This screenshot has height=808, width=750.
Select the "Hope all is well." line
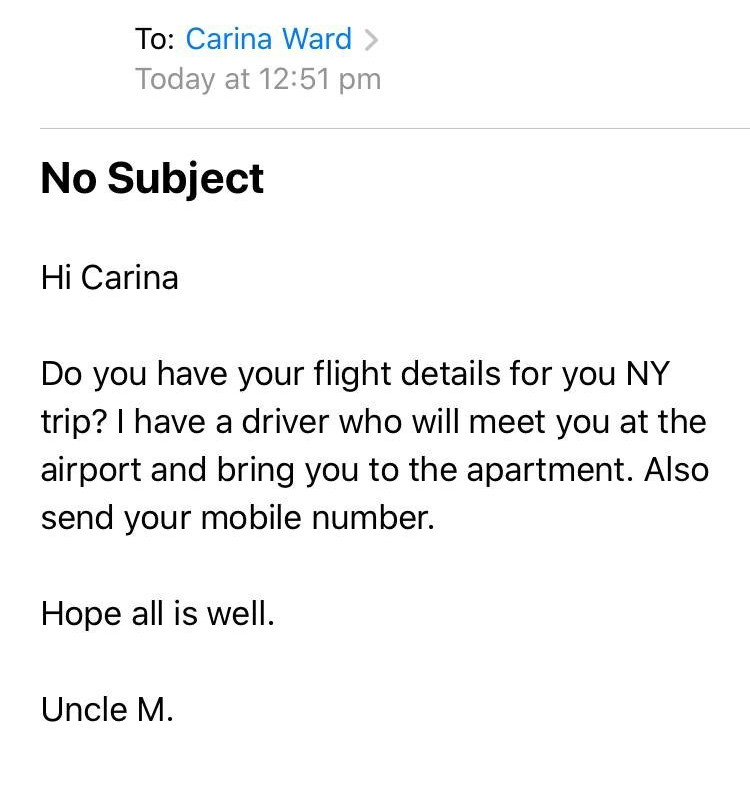158,614
